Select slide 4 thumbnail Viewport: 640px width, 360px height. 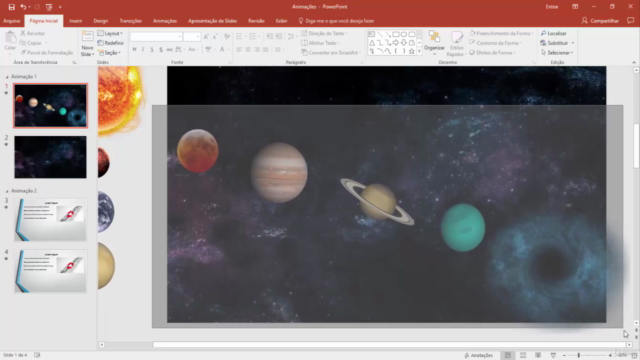50,271
